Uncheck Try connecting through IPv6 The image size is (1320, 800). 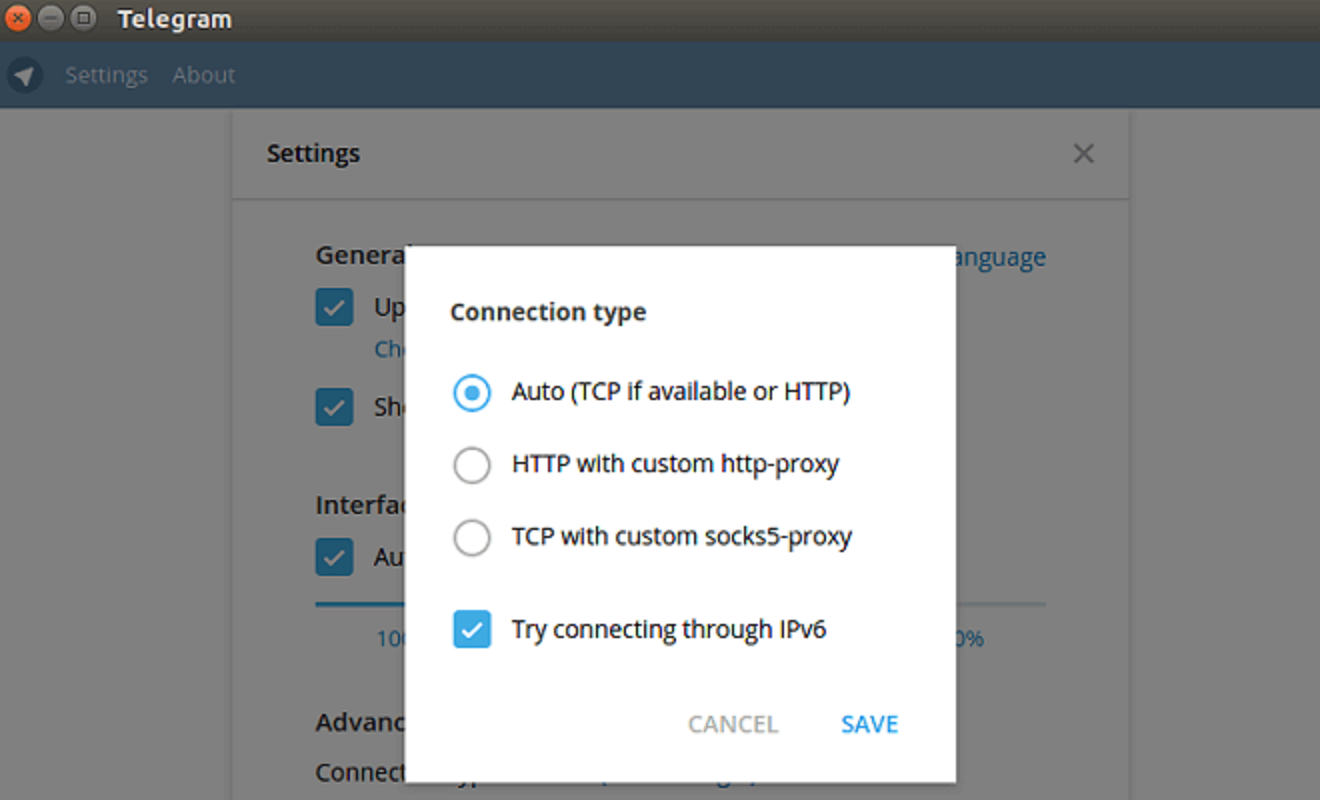(471, 629)
